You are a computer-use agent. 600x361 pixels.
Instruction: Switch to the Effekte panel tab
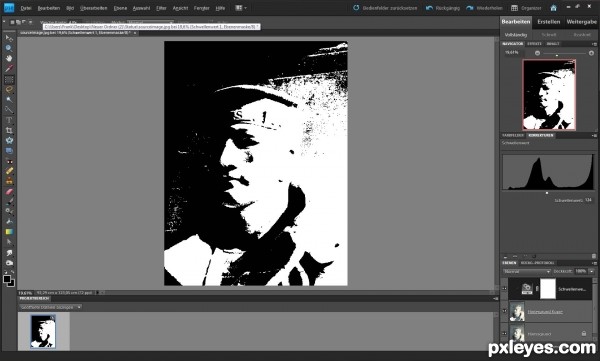point(534,44)
